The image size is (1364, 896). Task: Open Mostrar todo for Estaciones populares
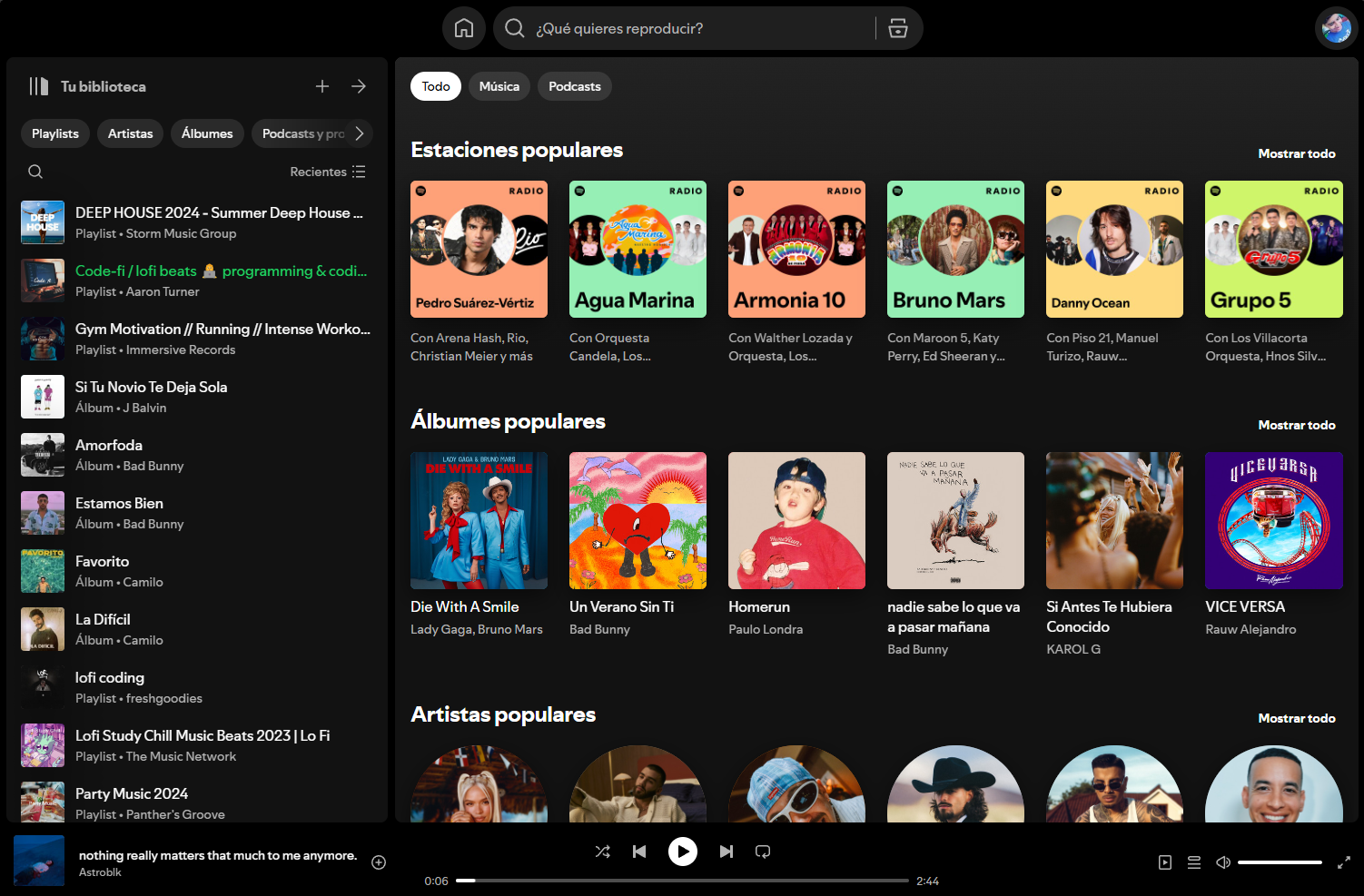[x=1297, y=153]
